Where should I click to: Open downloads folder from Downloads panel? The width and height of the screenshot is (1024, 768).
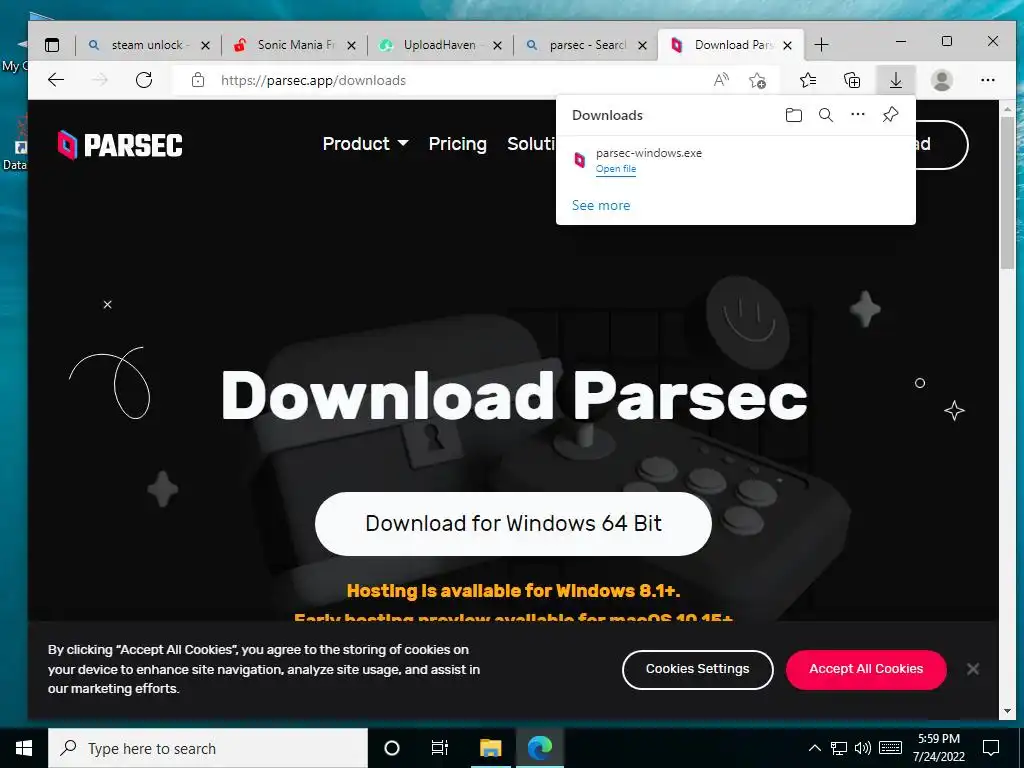coord(793,116)
